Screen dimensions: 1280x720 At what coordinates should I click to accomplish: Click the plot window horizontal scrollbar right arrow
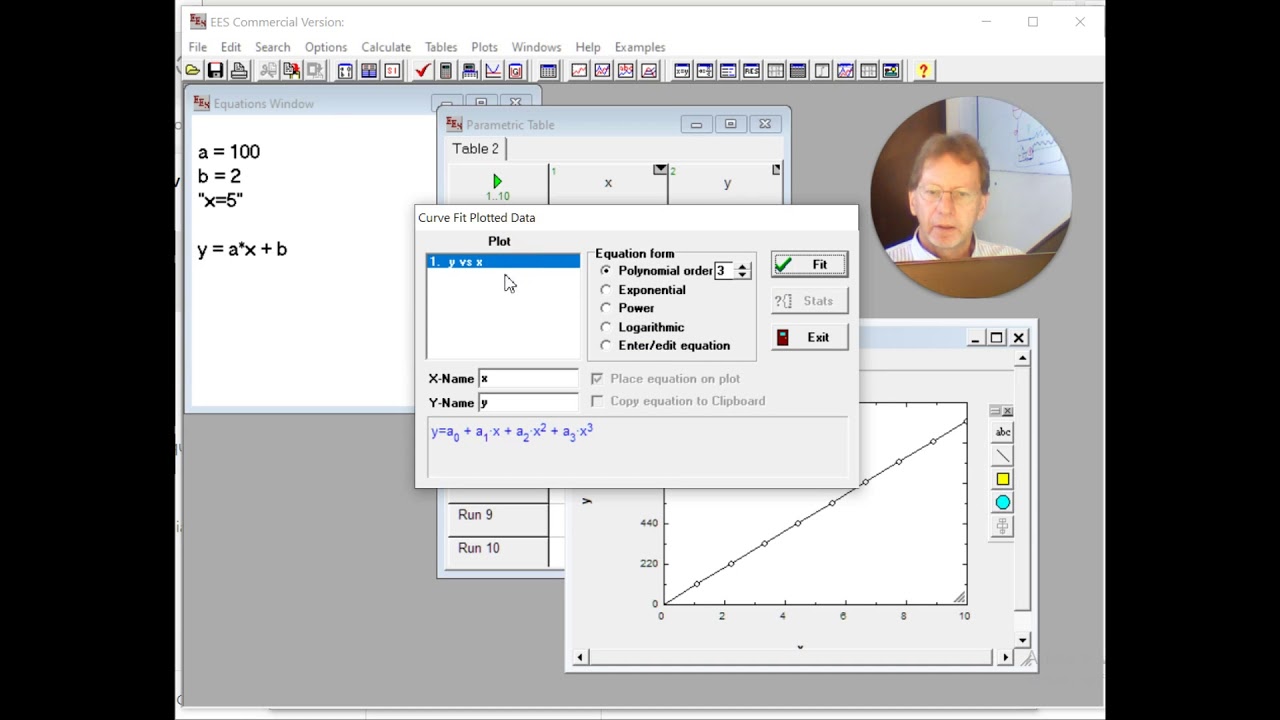1005,657
